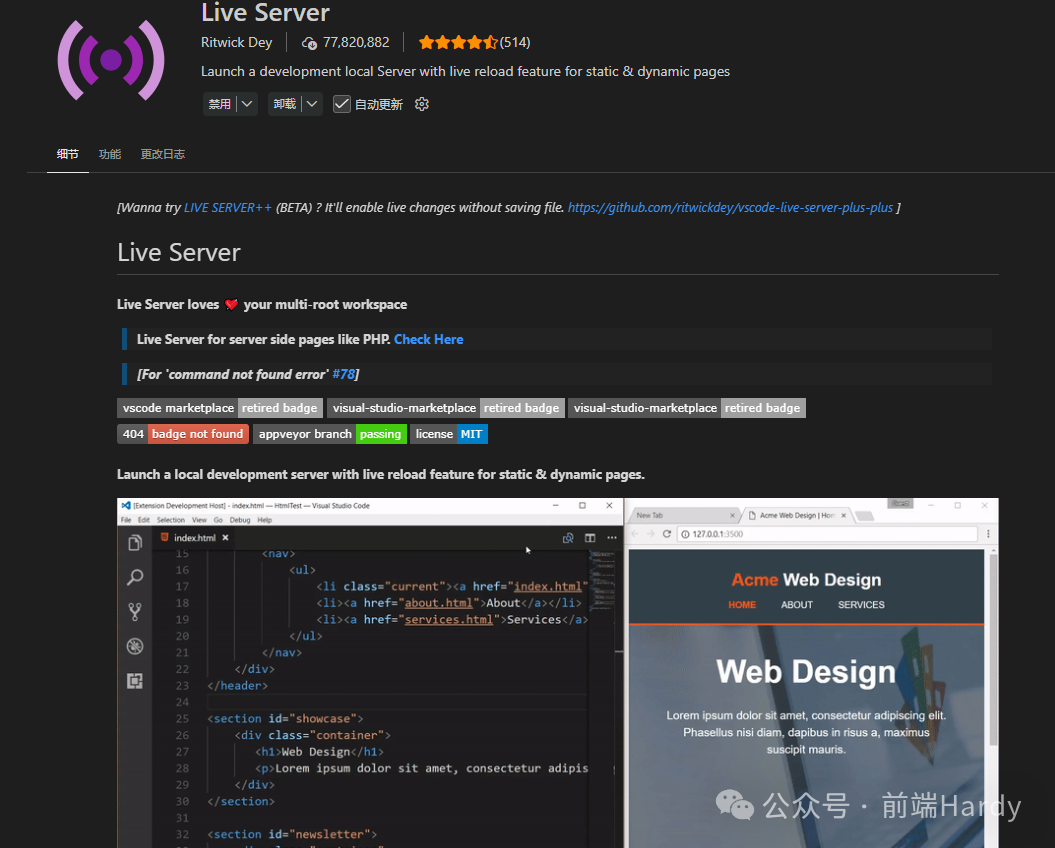Screen dimensions: 1055x848
Task: Click HOME in Acme Web Design nav
Action: [742, 605]
